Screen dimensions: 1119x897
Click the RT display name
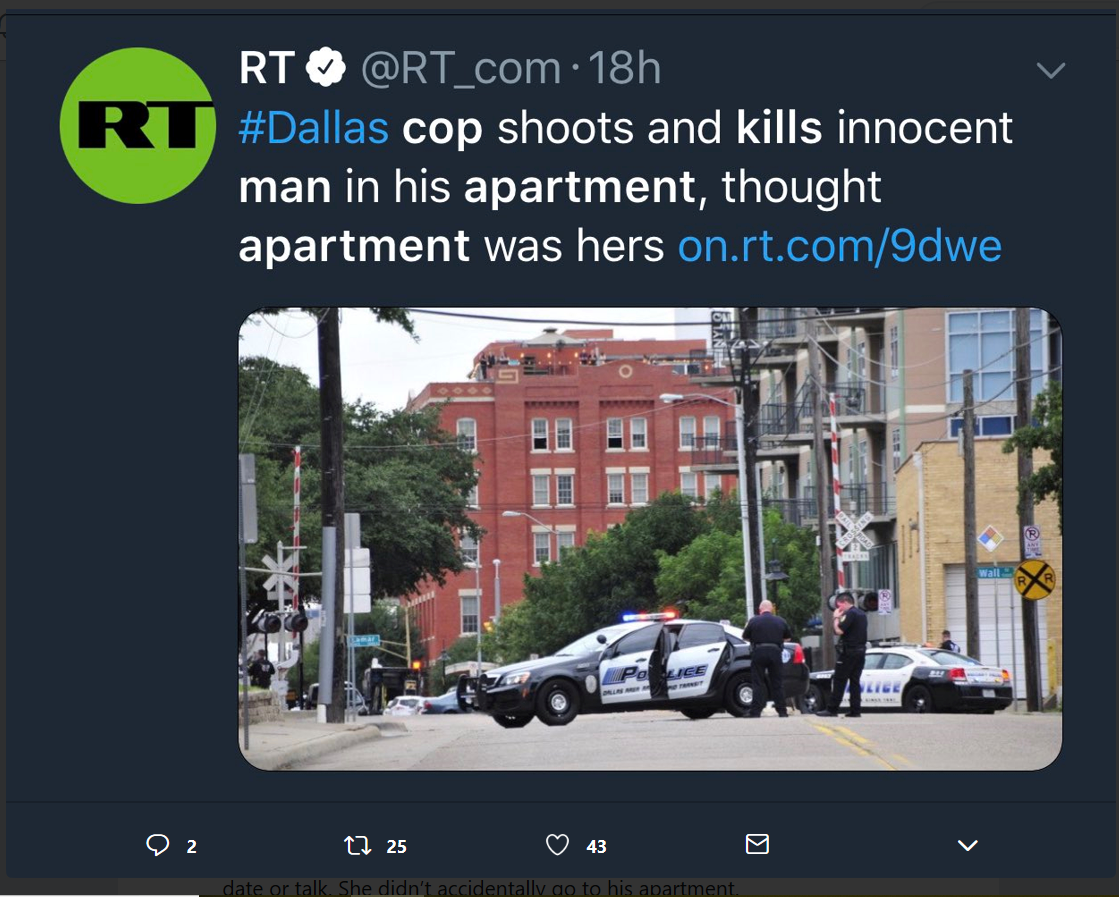point(266,68)
